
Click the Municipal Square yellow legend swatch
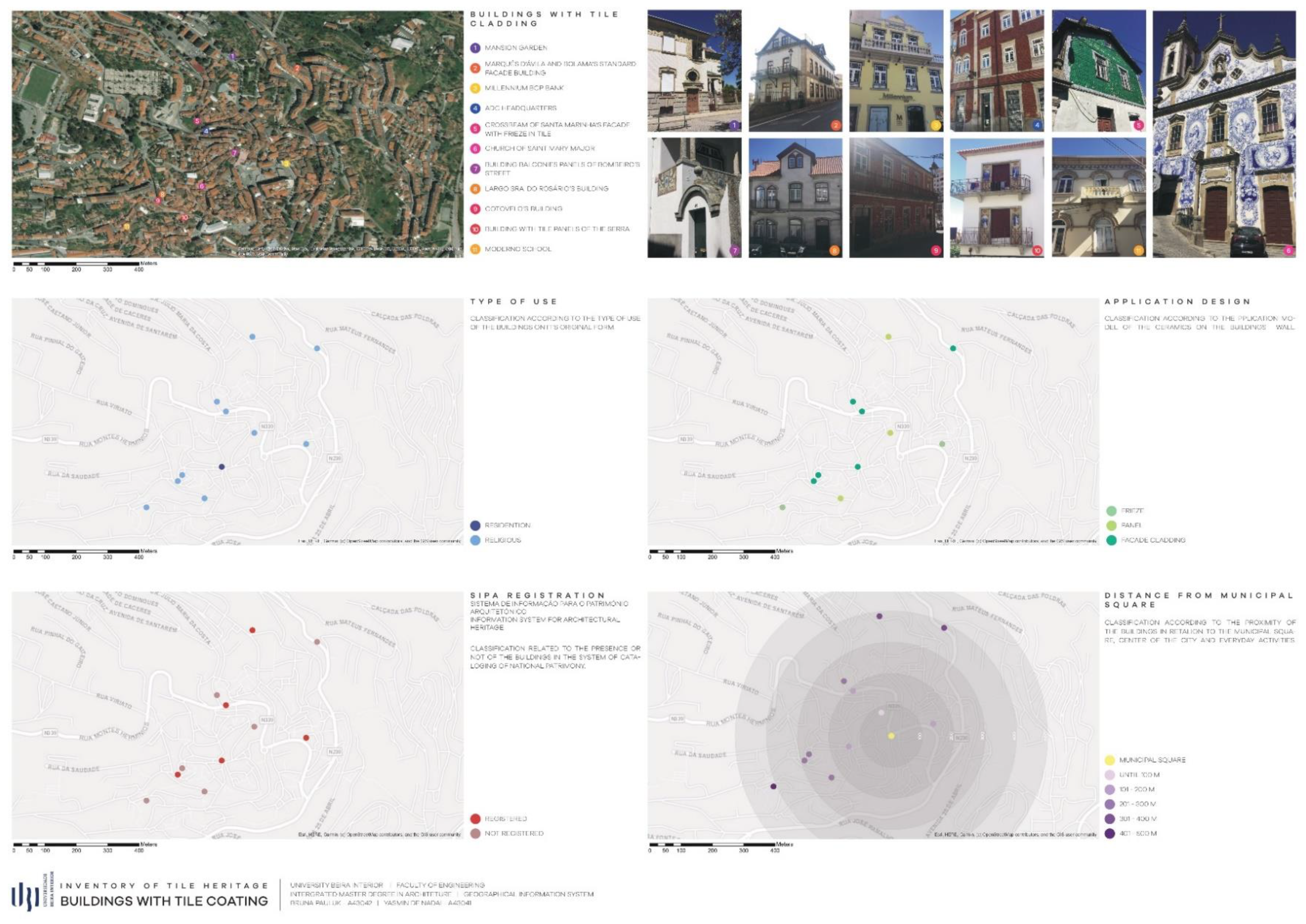click(x=1109, y=760)
